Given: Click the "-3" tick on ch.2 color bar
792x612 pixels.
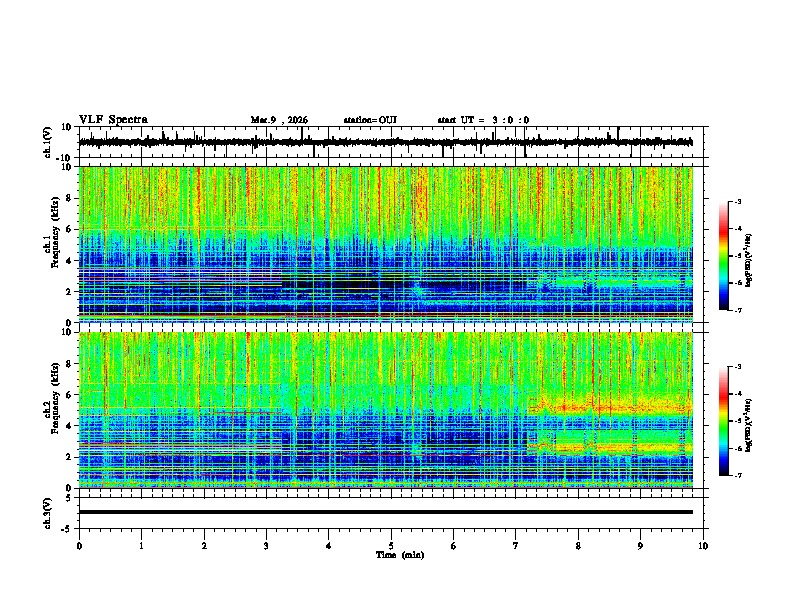Looking at the screenshot, I should pos(738,367).
